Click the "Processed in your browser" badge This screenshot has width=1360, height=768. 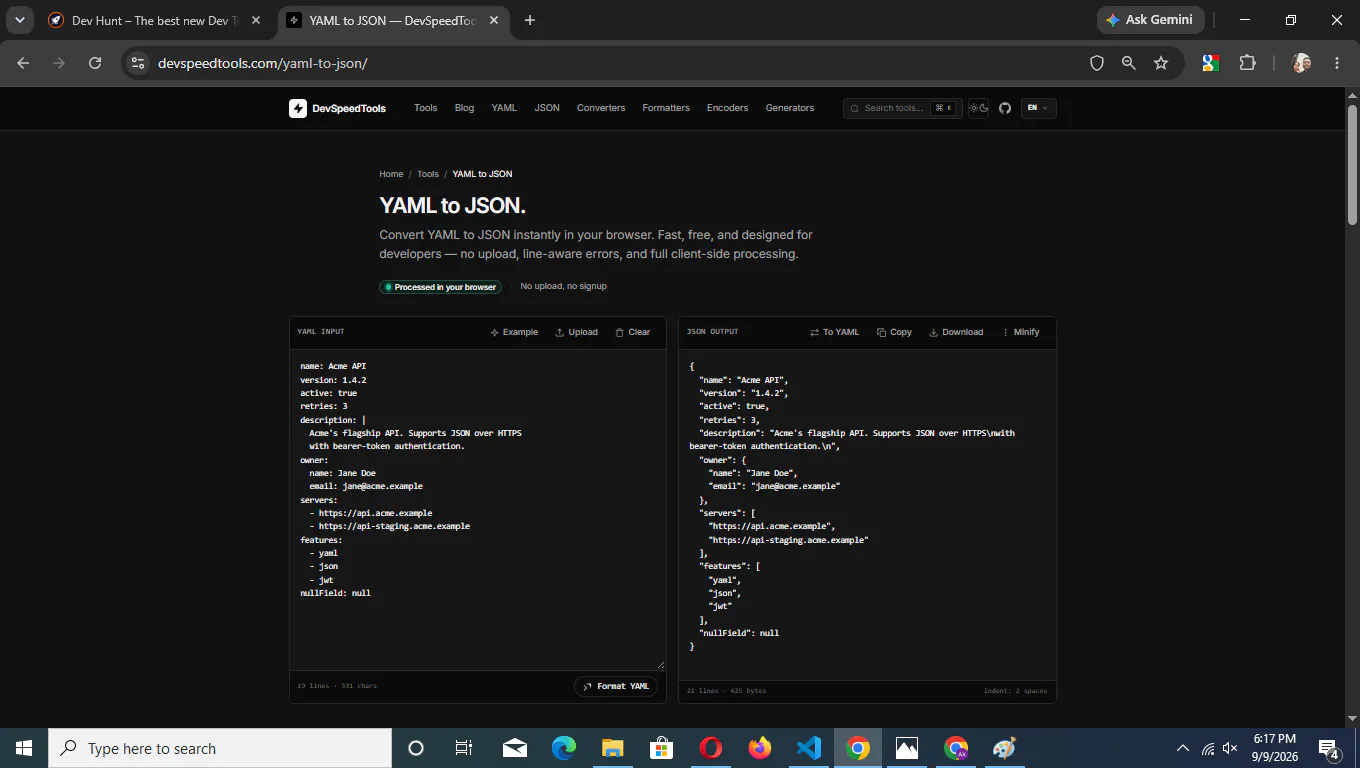click(x=440, y=287)
